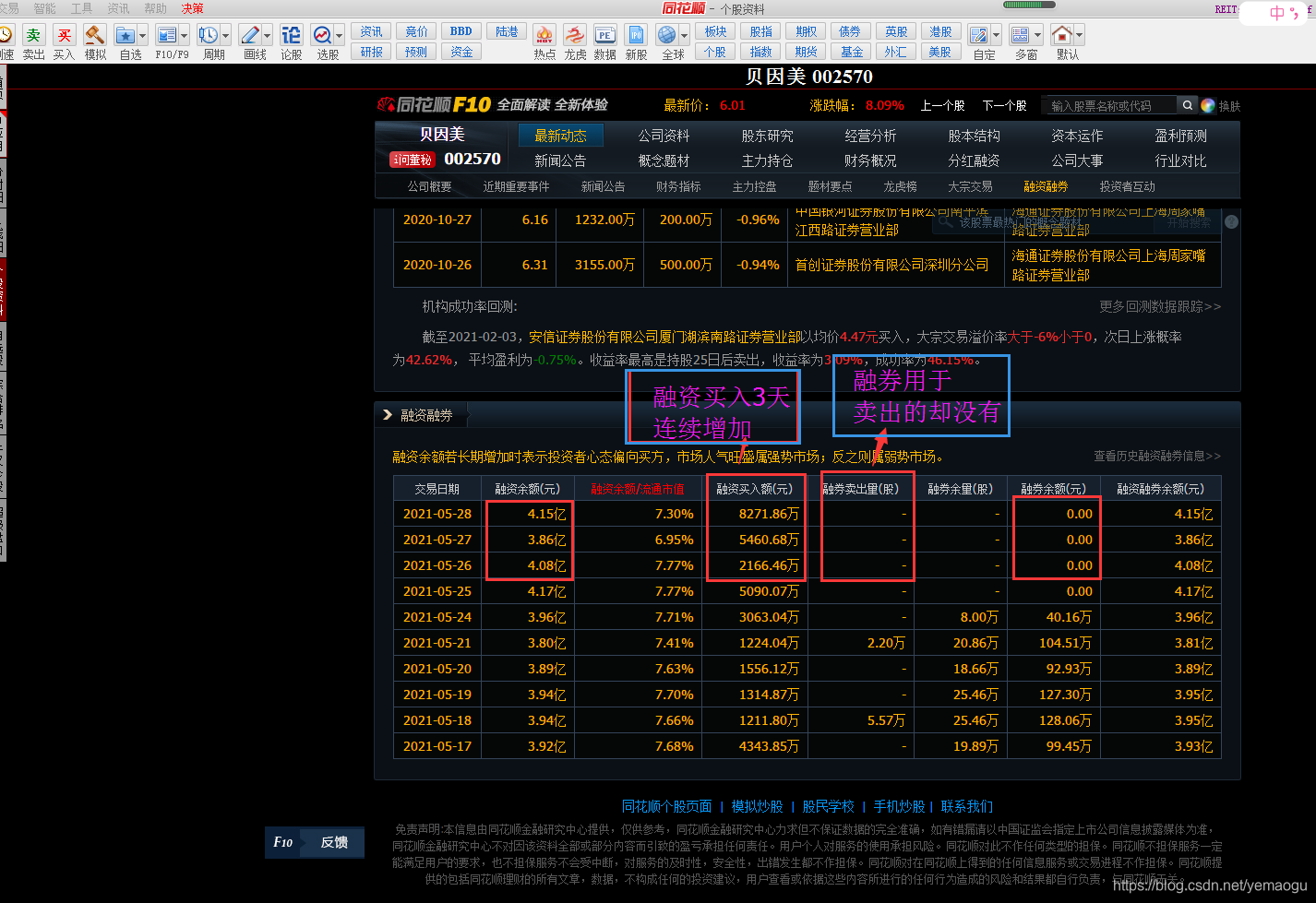
Task: Expand the 自选 dropdown arrow
Action: pos(142,36)
